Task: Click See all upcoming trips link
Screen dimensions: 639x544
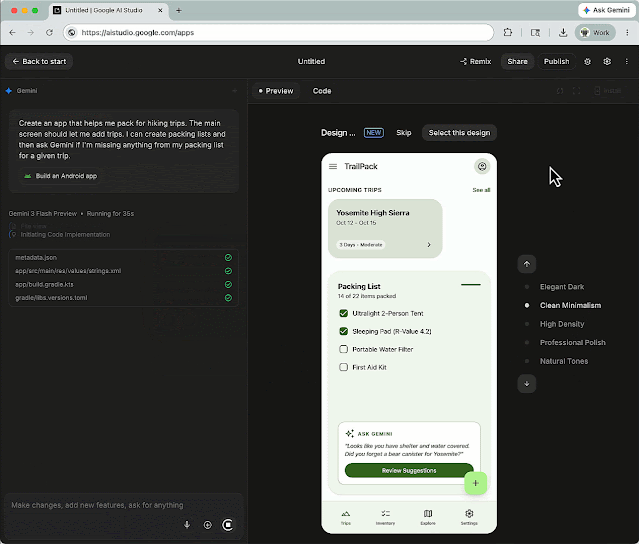Action: point(481,190)
